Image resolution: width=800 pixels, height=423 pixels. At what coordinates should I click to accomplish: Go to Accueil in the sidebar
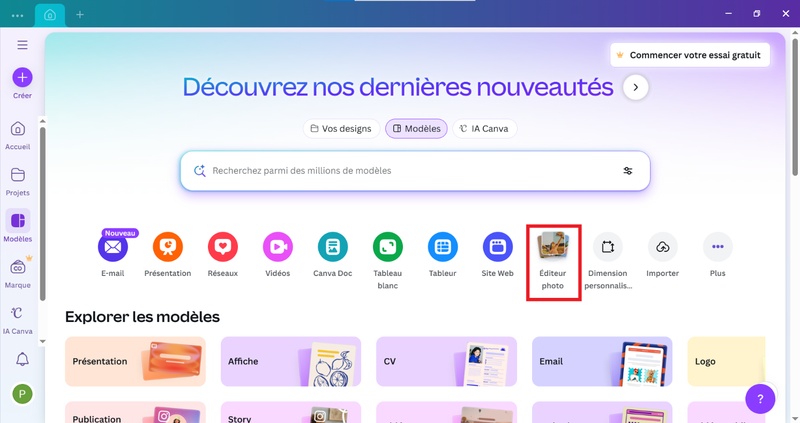(x=18, y=135)
